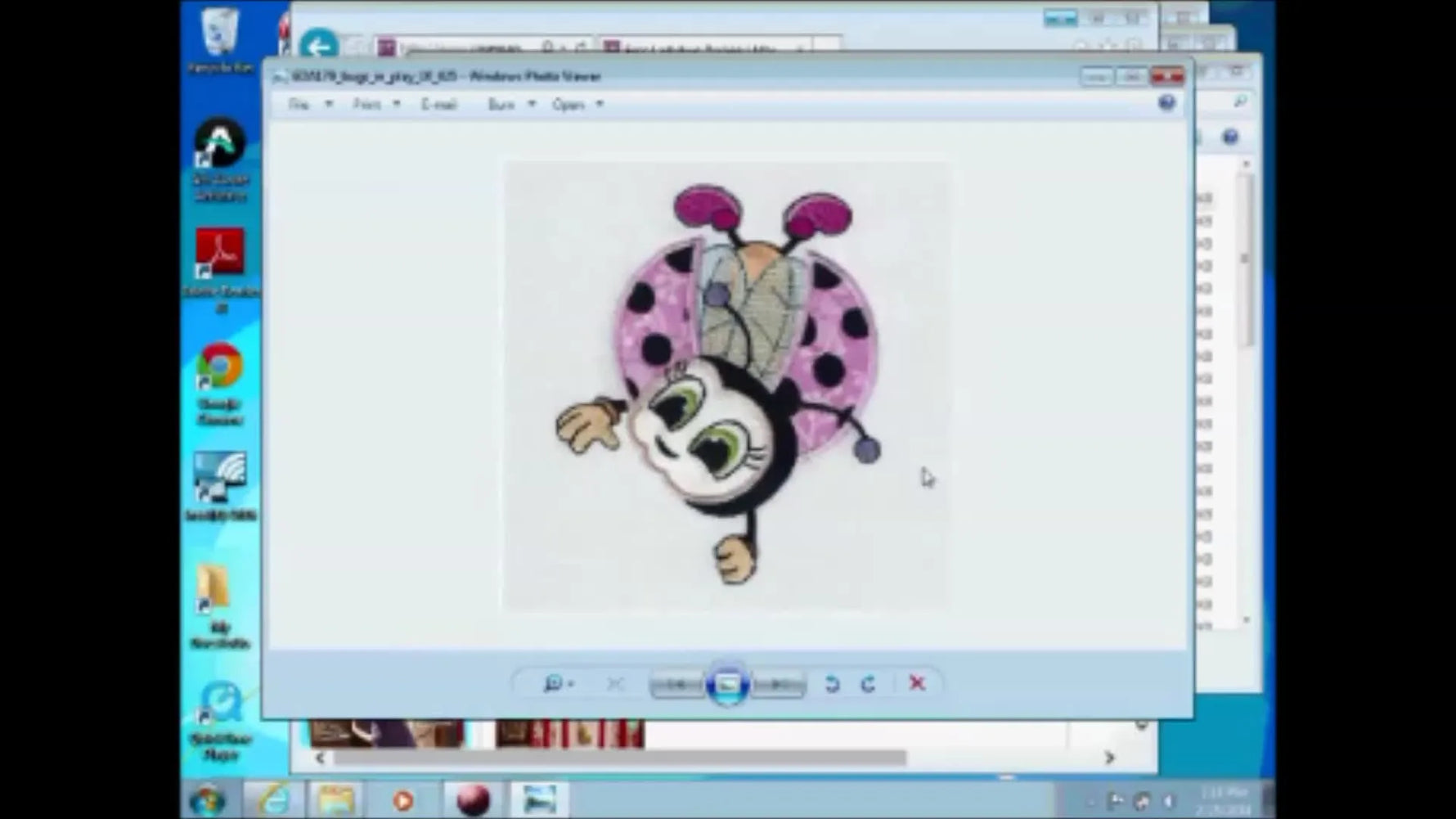This screenshot has width=1456, height=819.
Task: Open the Photo Viewer help icon
Action: 1167,103
